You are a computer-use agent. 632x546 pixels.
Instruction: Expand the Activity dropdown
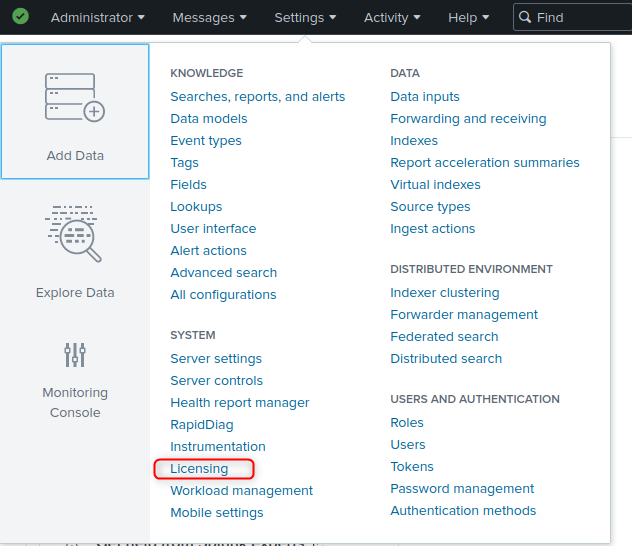tap(392, 17)
